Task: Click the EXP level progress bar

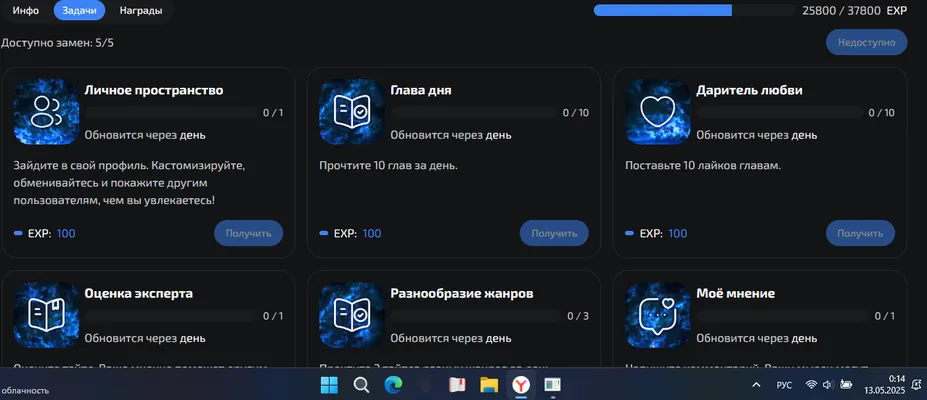Action: pos(695,10)
